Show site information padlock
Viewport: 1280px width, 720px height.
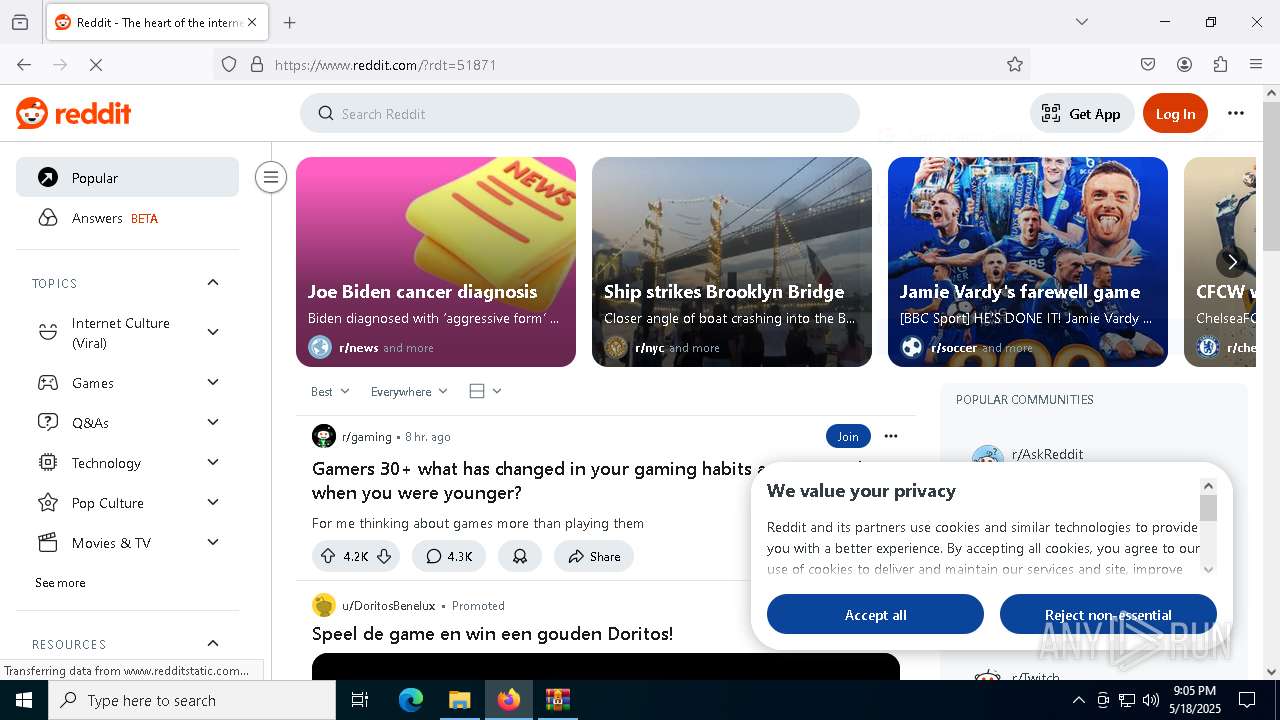pos(257,64)
